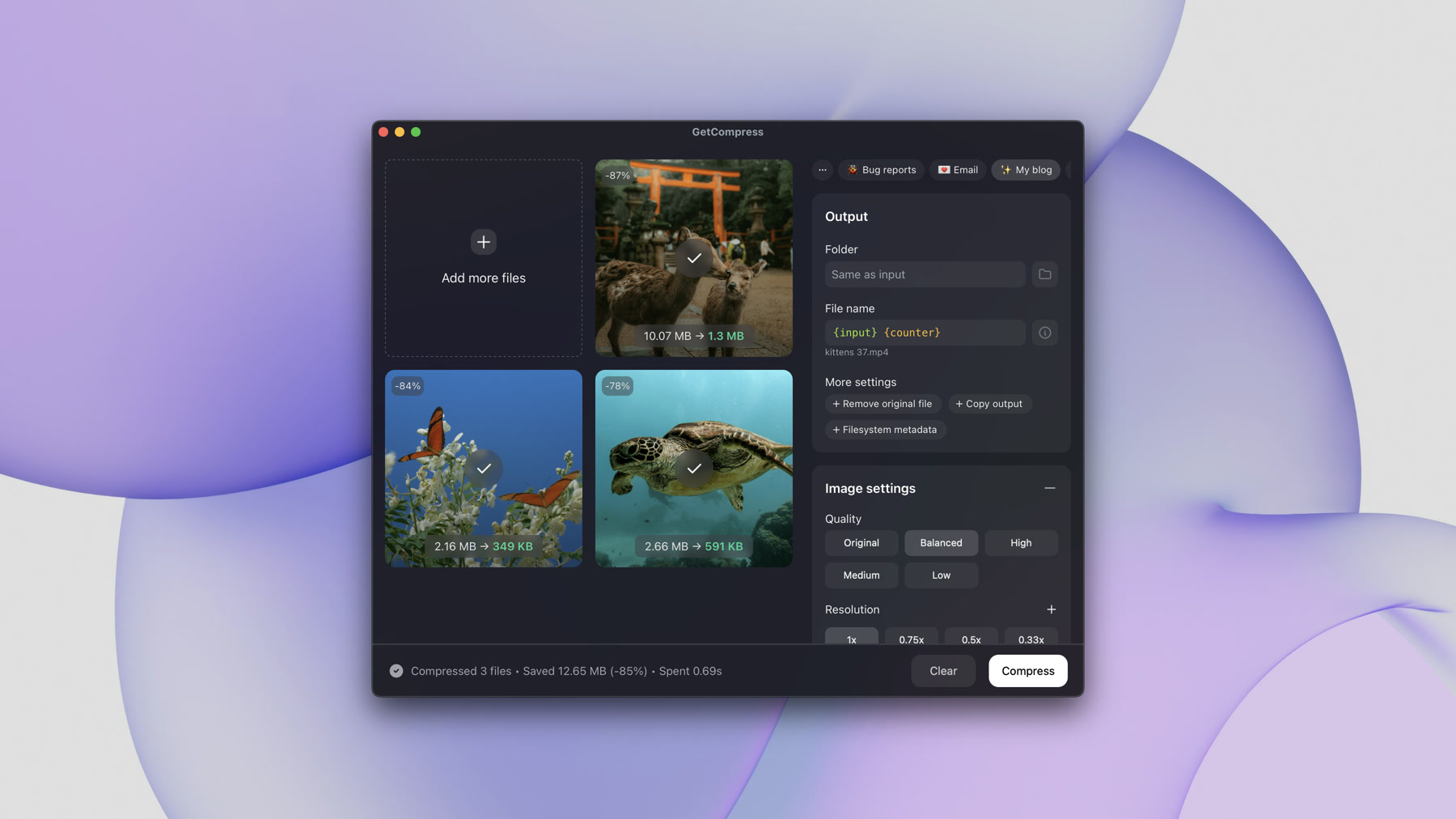Click the status checkmark icon in footer

396,671
